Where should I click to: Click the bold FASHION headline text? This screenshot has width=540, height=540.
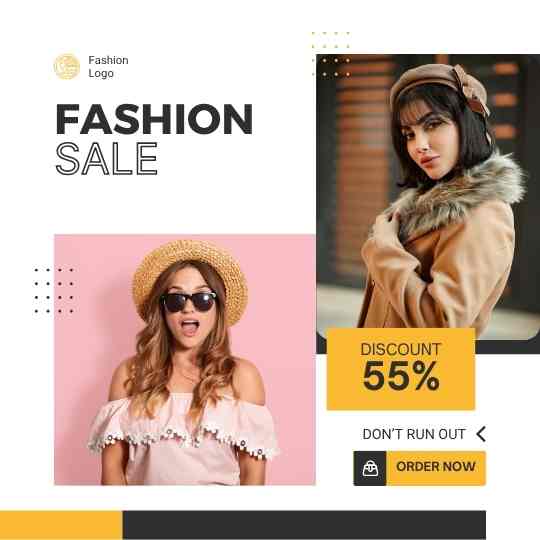tap(154, 119)
